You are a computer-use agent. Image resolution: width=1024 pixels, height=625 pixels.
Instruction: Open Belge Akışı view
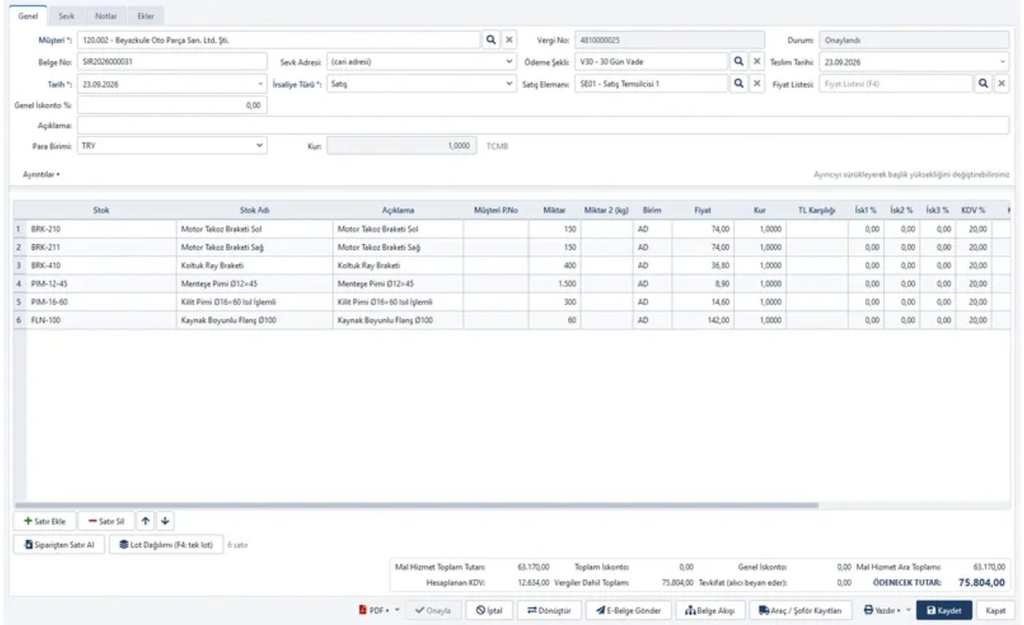710,611
